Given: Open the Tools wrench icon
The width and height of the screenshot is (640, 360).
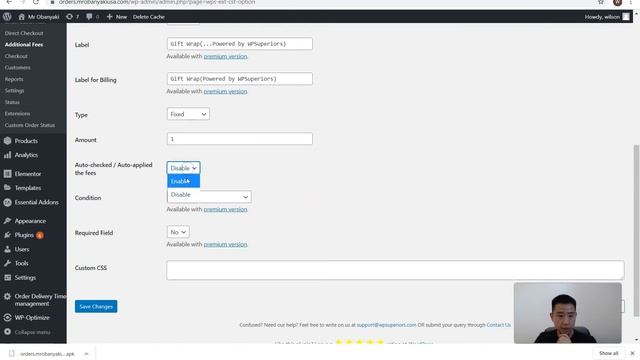Looking at the screenshot, I should click(x=7, y=263).
